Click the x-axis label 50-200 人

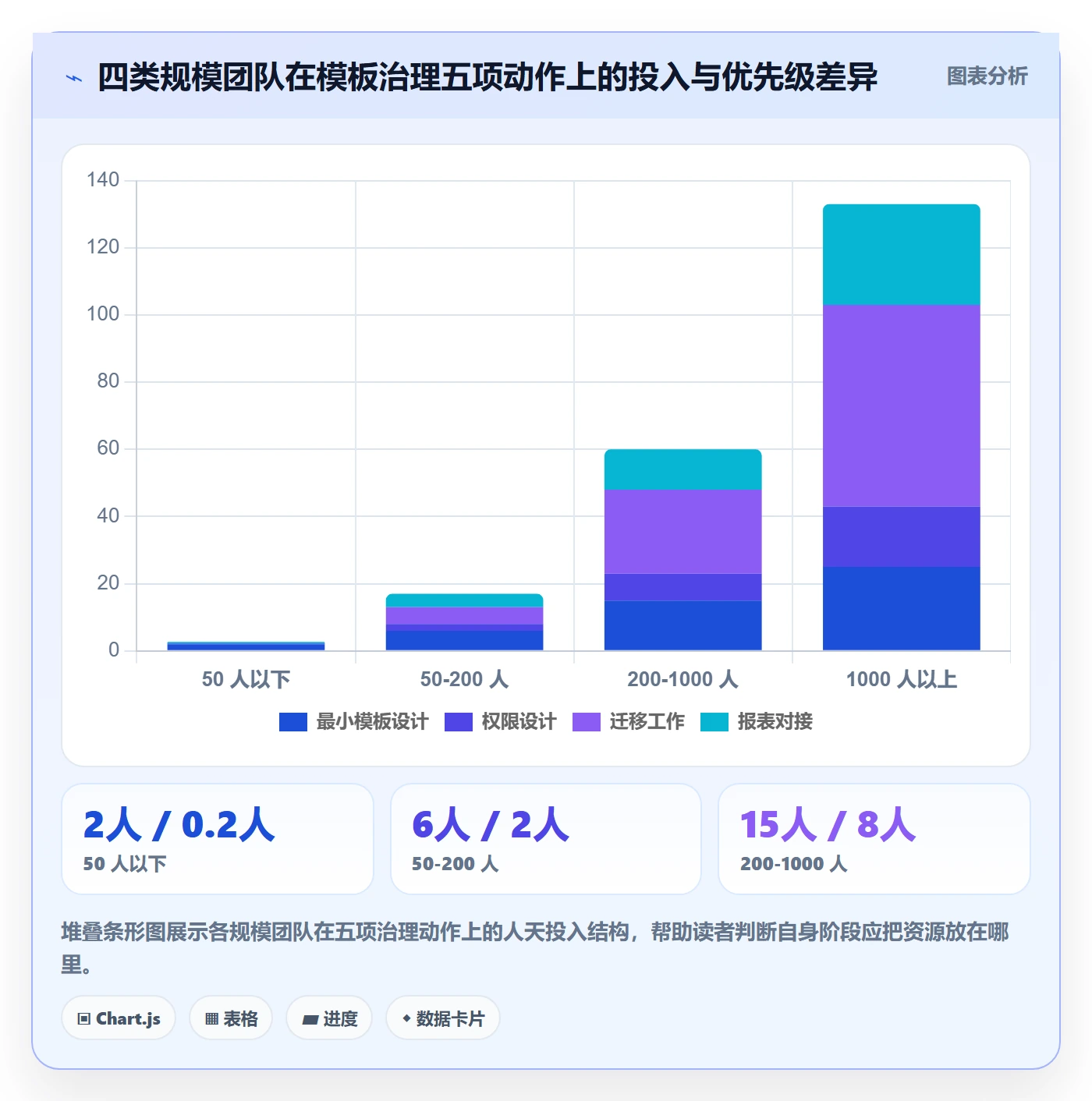(465, 679)
